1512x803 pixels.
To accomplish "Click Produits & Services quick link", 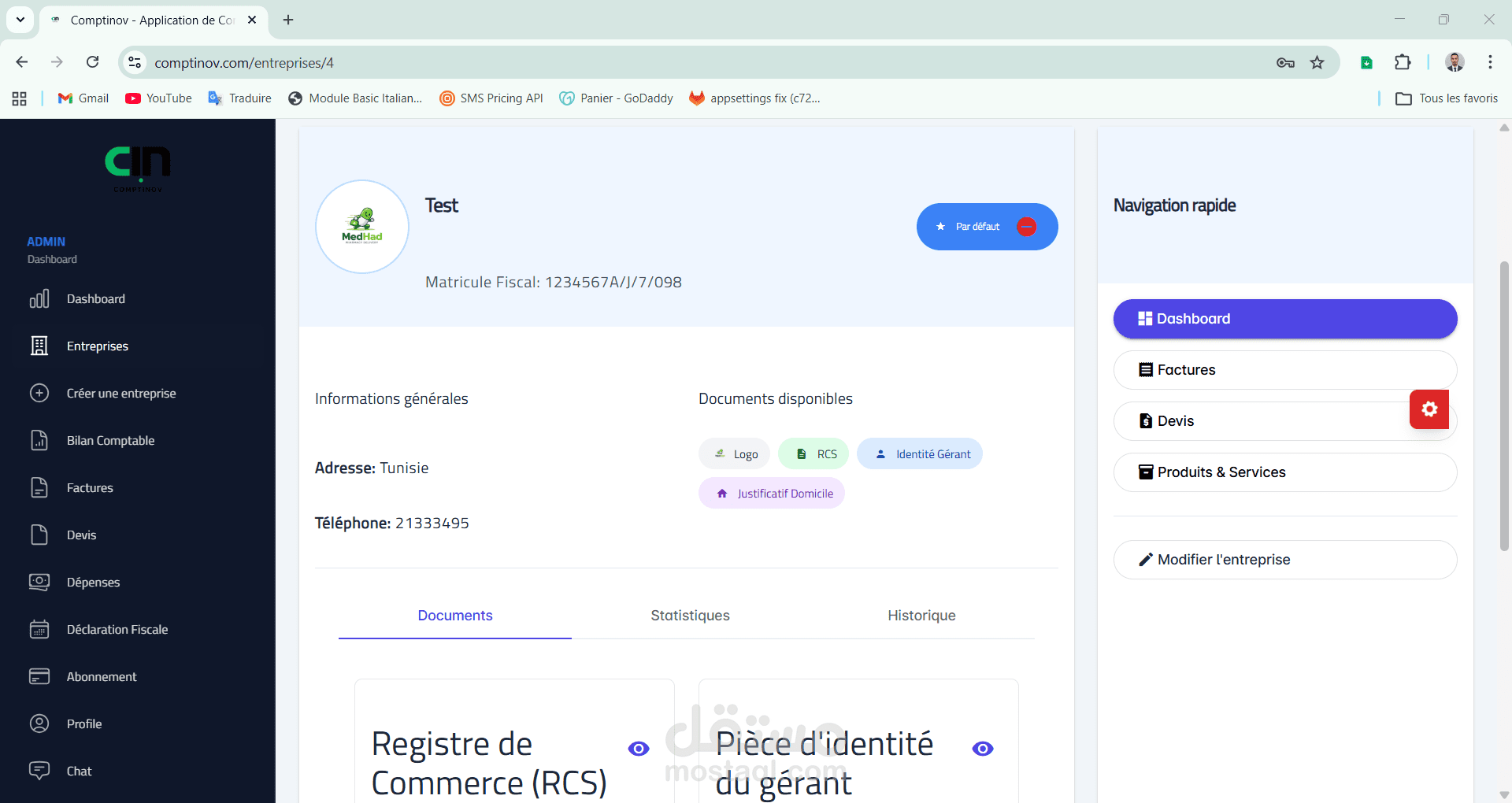I will 1285,472.
